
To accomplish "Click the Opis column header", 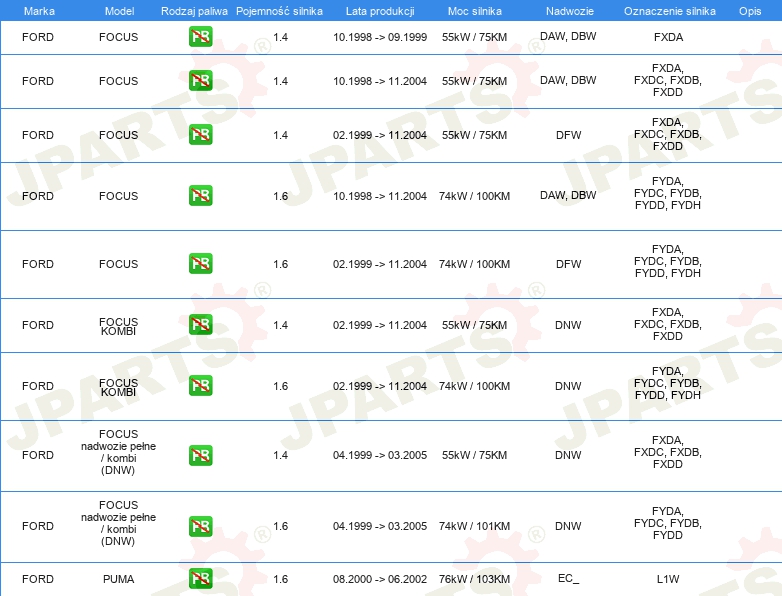I will point(750,11).
